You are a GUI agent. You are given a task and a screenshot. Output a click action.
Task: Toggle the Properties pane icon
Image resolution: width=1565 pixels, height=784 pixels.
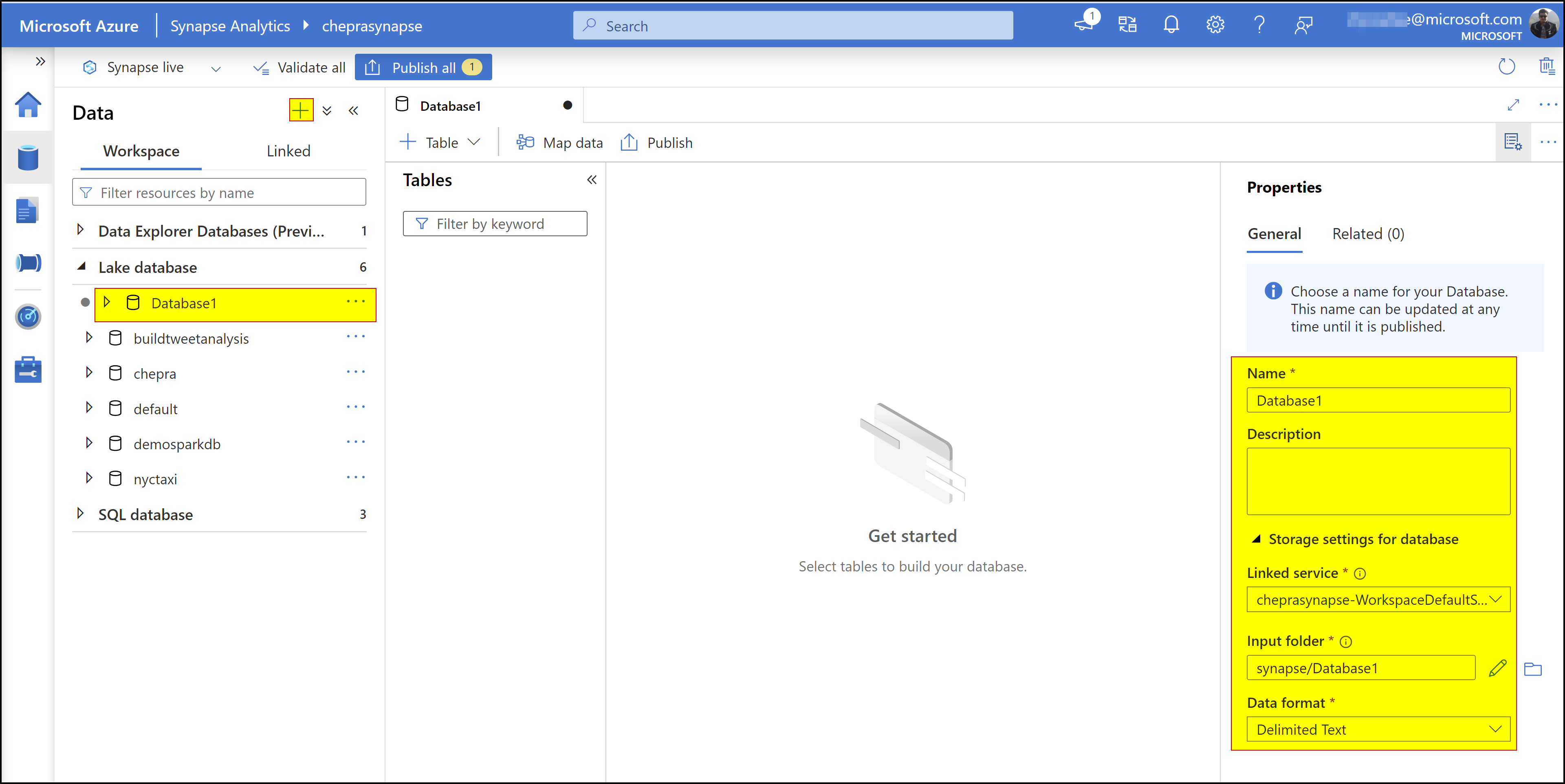pos(1513,142)
